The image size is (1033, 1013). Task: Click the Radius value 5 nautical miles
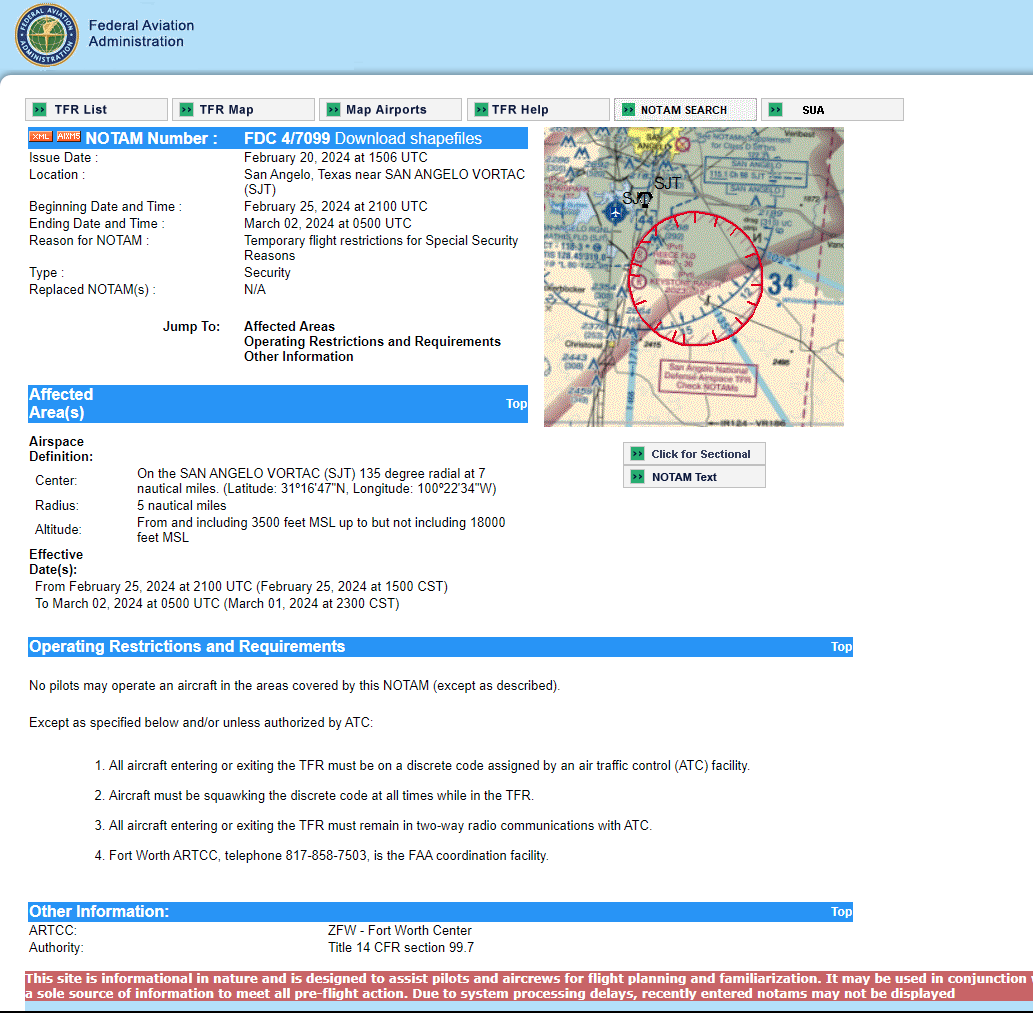[182, 506]
